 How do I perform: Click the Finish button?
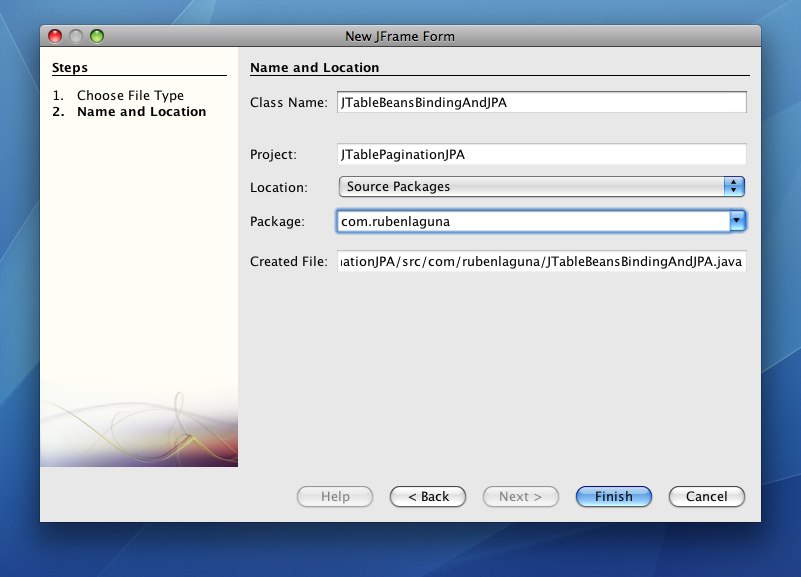tap(614, 496)
